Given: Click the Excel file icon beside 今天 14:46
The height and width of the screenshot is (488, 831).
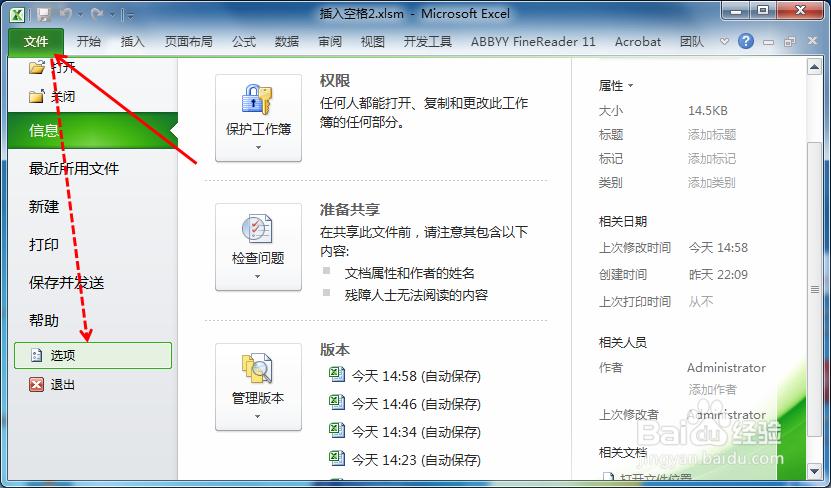Looking at the screenshot, I should pos(337,402).
